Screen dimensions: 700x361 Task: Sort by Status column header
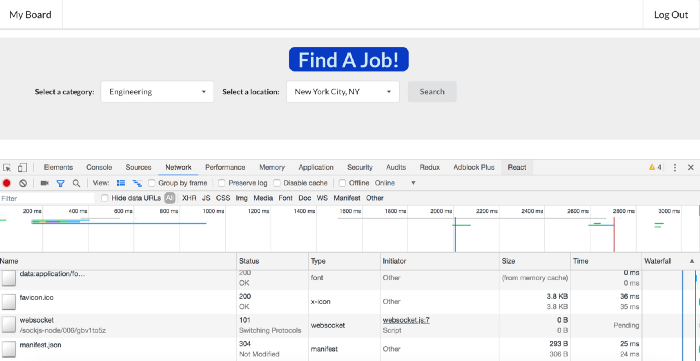tap(272, 261)
